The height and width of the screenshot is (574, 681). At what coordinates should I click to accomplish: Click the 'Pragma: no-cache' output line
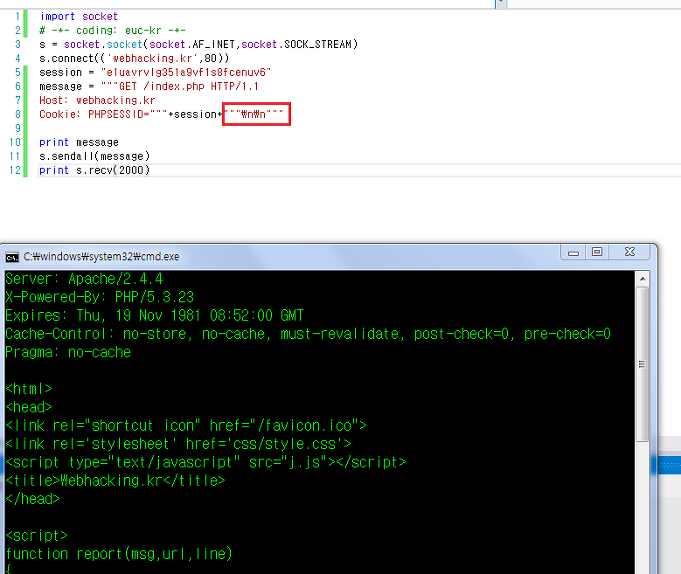(68, 352)
